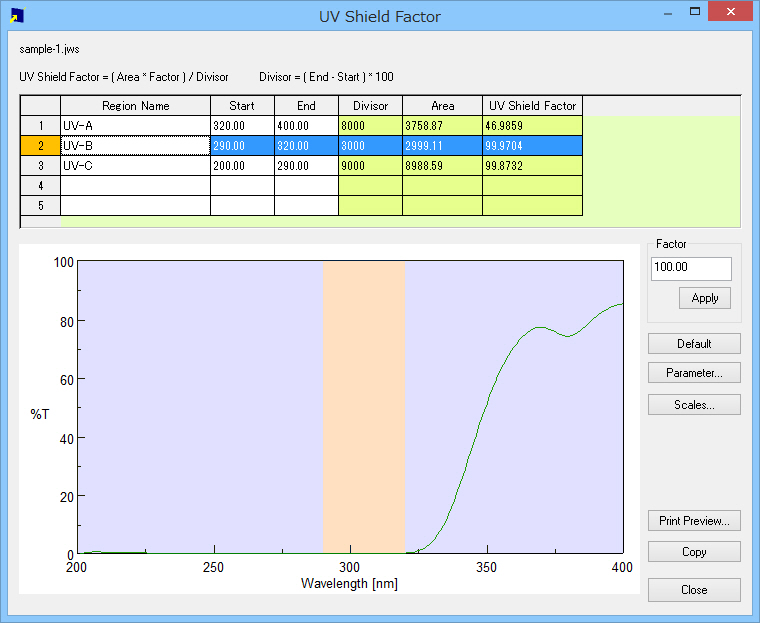Select the UV-A region name cell
The image size is (760, 623).
click(135, 126)
